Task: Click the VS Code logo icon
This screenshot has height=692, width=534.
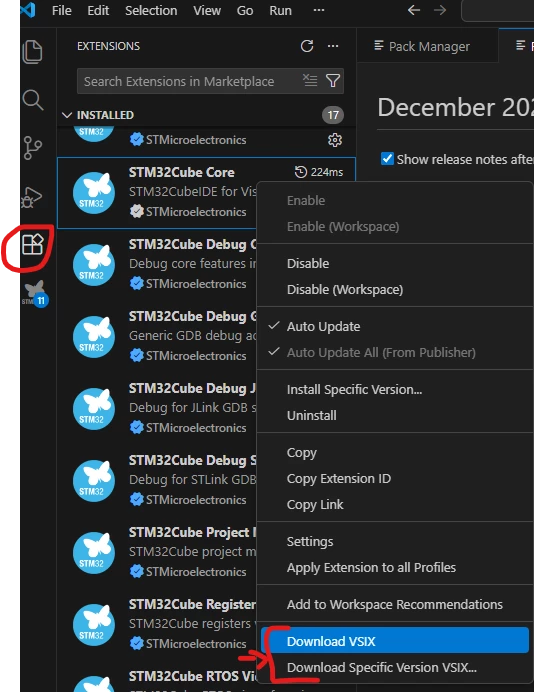Action: (28, 10)
